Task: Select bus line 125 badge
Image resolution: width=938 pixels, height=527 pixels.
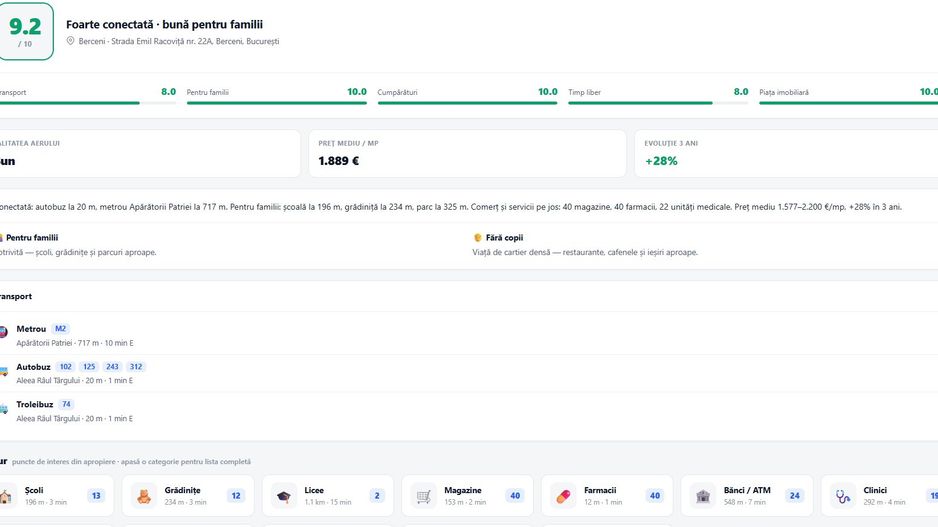Action: (89, 367)
